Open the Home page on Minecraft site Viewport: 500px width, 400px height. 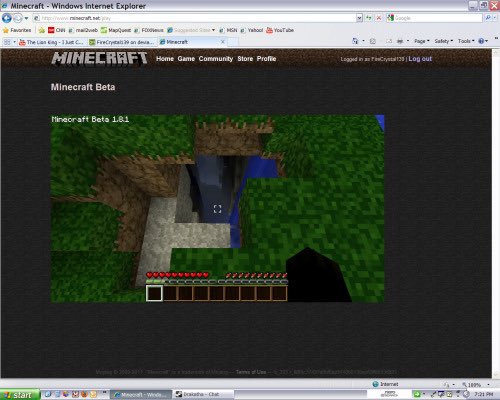point(165,59)
